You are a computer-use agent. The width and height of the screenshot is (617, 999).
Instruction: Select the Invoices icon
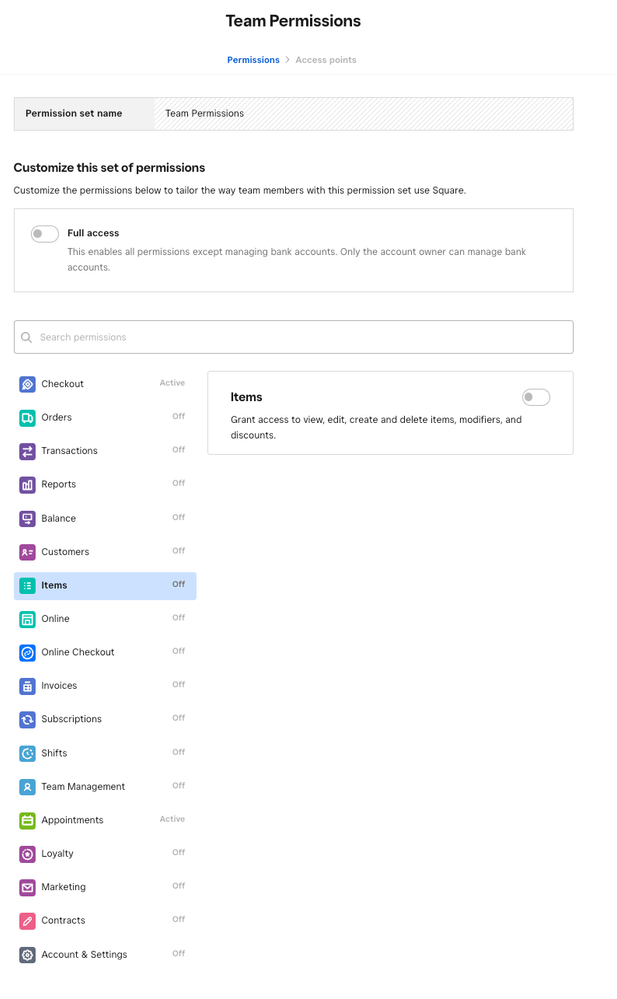pos(26,685)
